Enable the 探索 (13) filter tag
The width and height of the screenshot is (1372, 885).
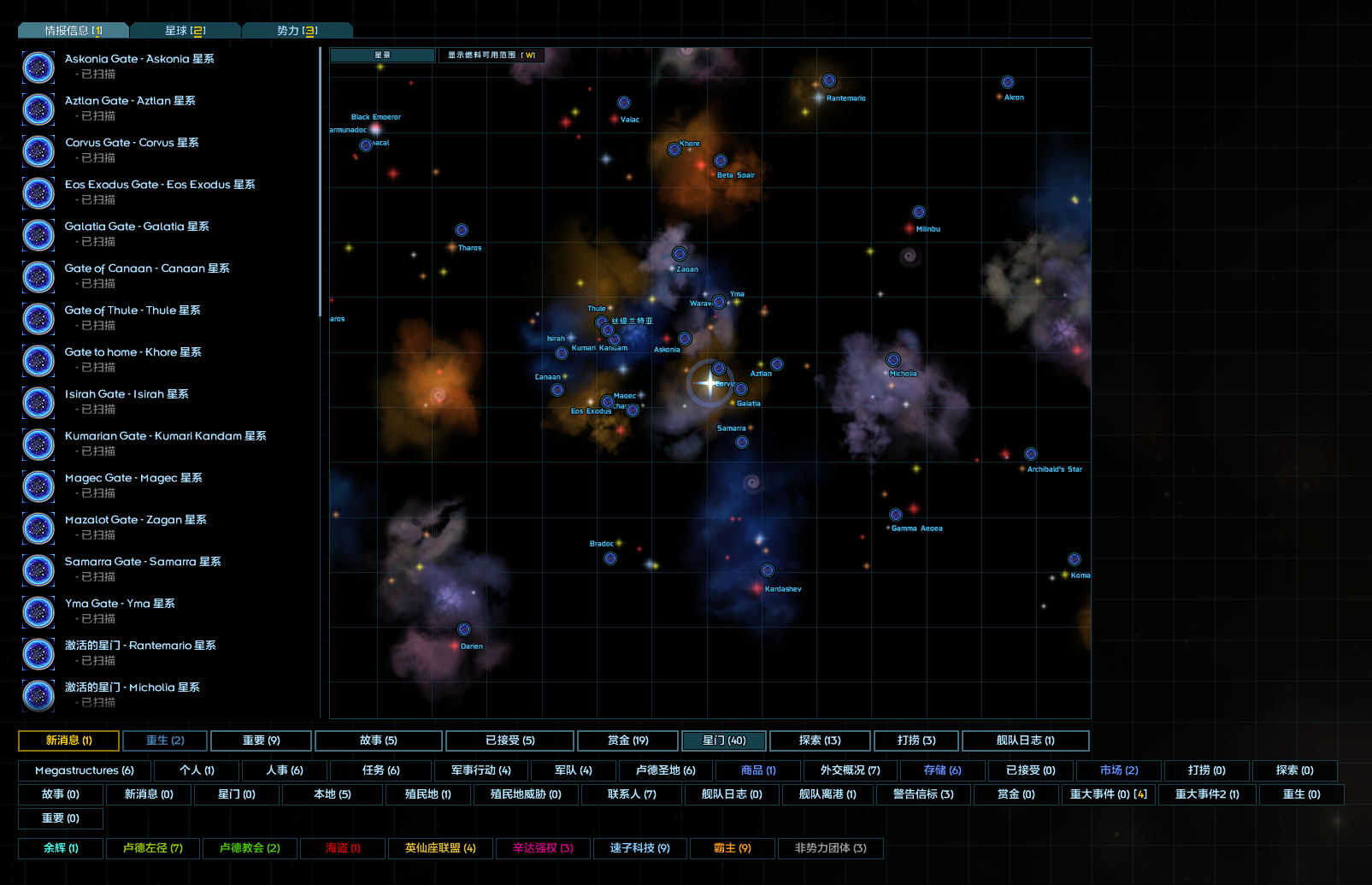pos(819,740)
